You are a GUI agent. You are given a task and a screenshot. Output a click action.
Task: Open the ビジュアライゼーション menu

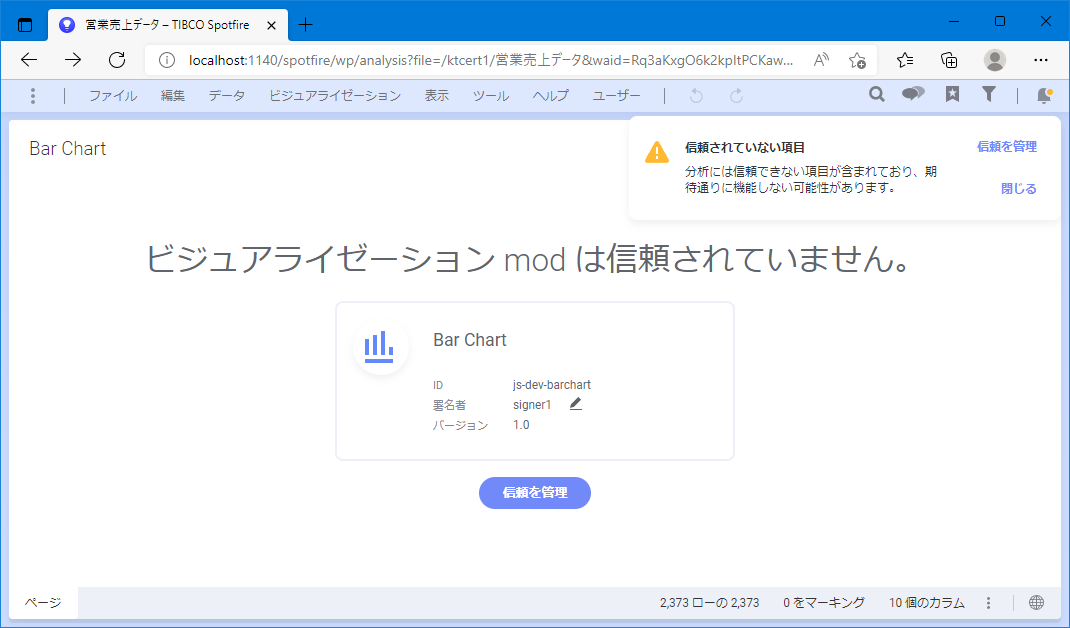pyautogui.click(x=335, y=96)
